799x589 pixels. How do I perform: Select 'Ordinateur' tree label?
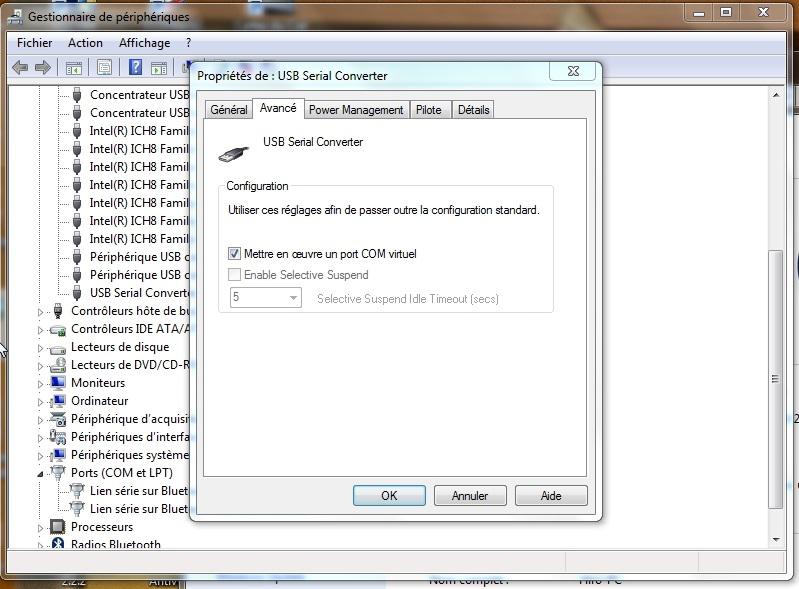click(99, 401)
